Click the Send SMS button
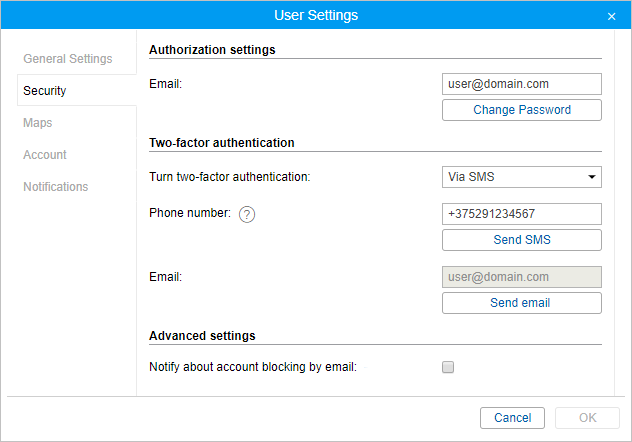Screen dimensions: 632x442 [521, 240]
